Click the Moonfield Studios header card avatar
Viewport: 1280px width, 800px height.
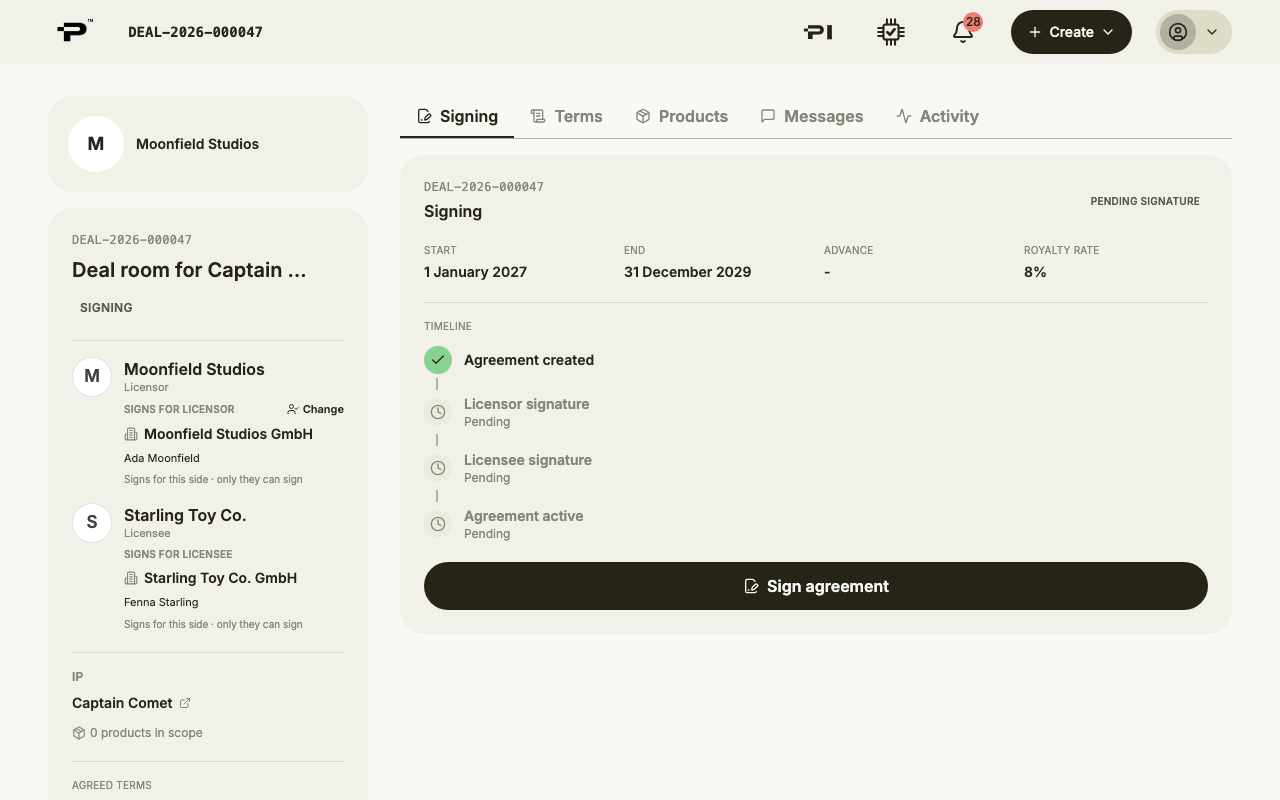tap(96, 144)
